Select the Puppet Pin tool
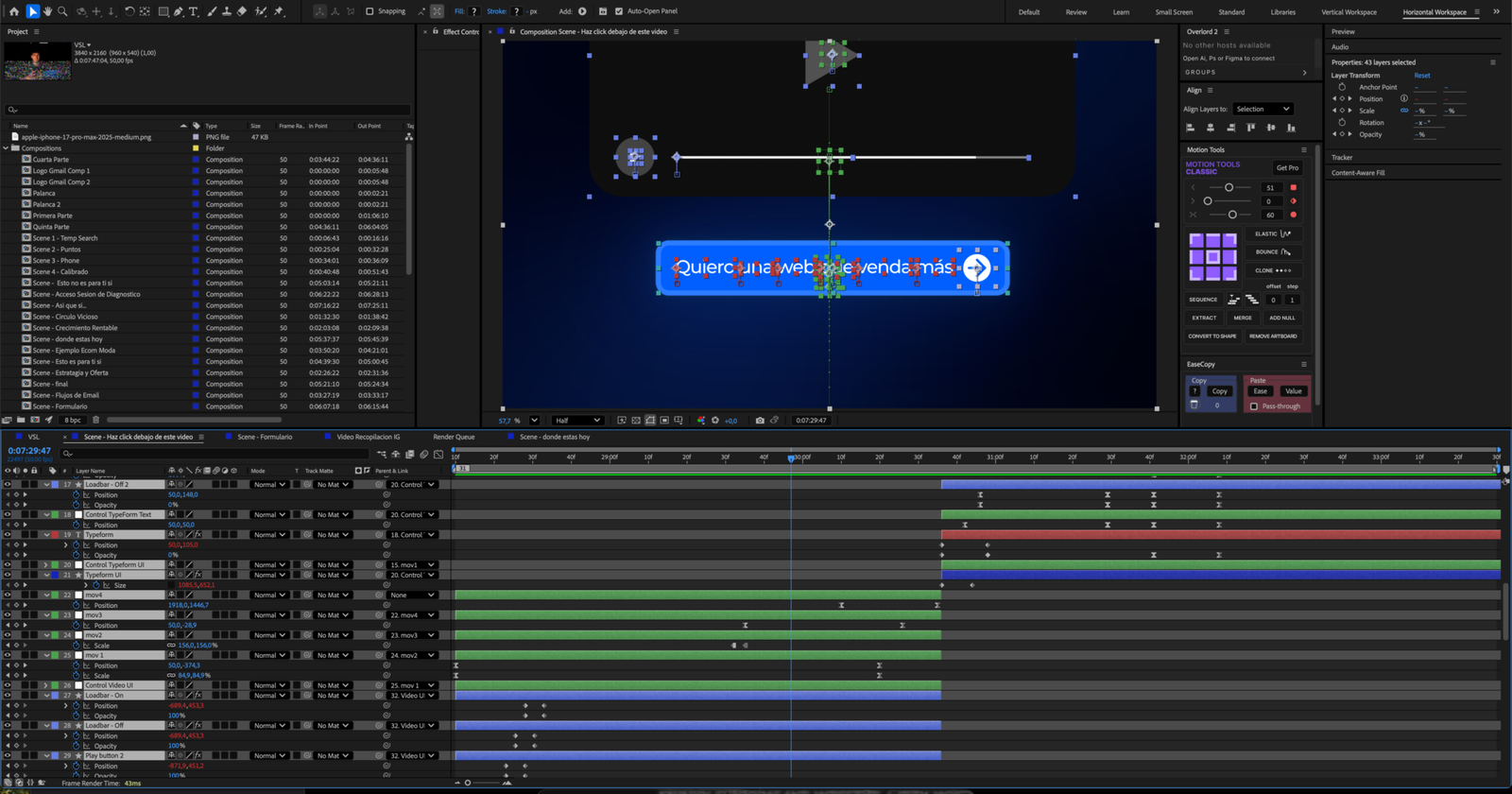Viewport: 1512px width, 794px height. 279,11
